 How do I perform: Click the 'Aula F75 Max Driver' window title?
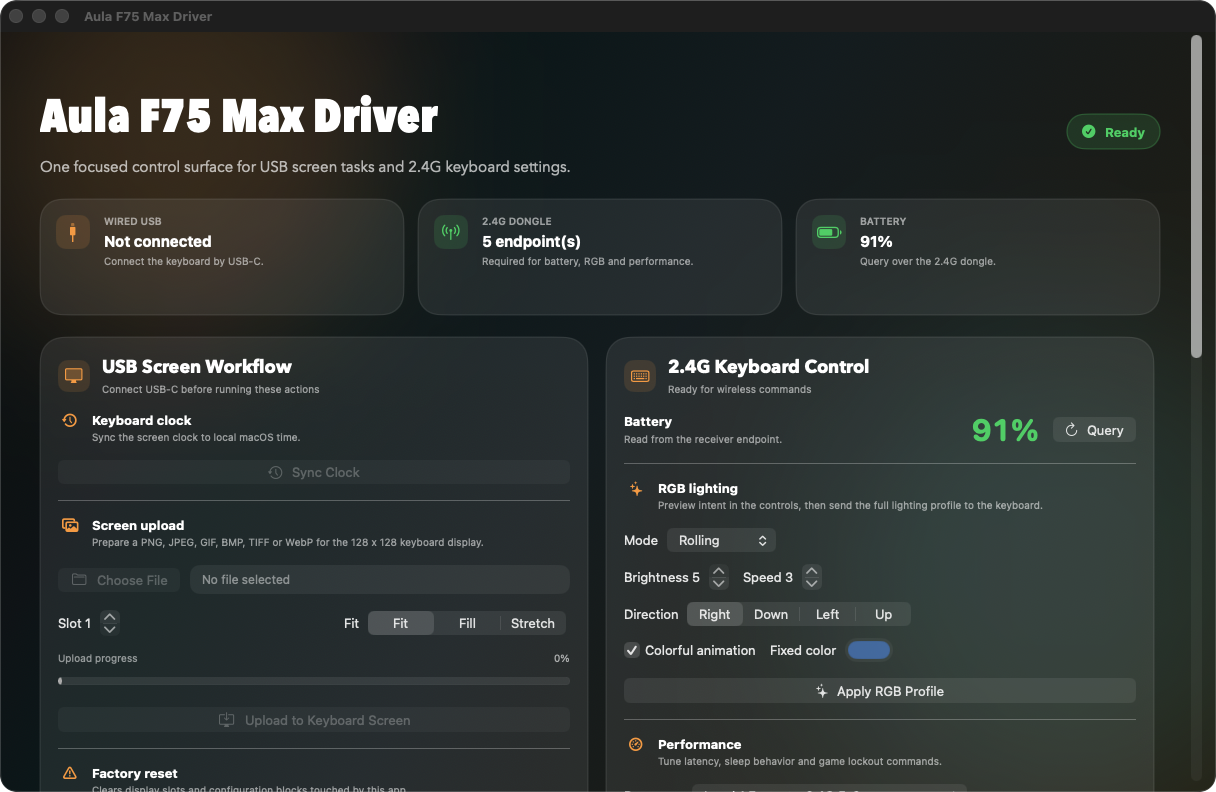(x=148, y=17)
